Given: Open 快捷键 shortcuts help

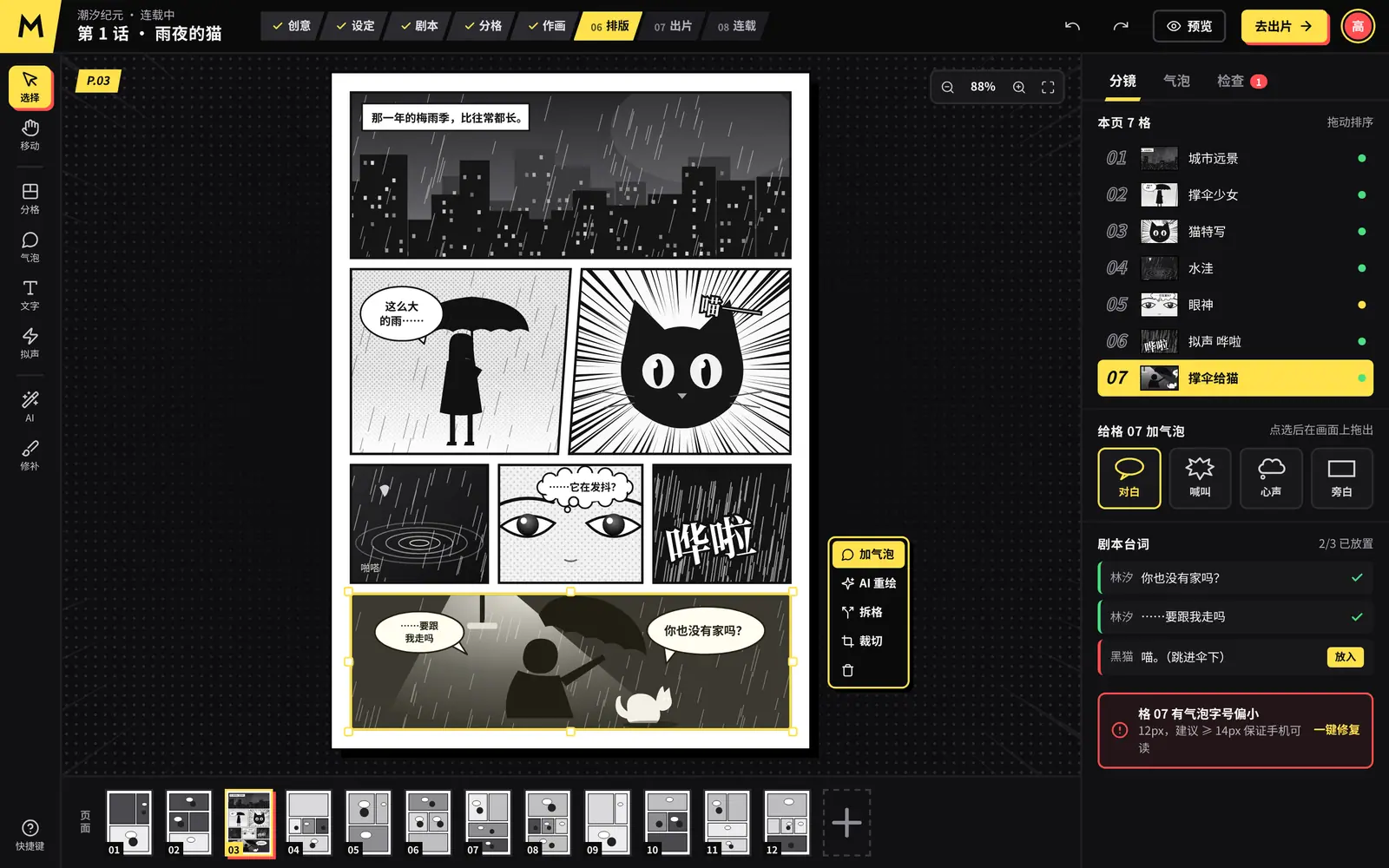Looking at the screenshot, I should pyautogui.click(x=30, y=835).
